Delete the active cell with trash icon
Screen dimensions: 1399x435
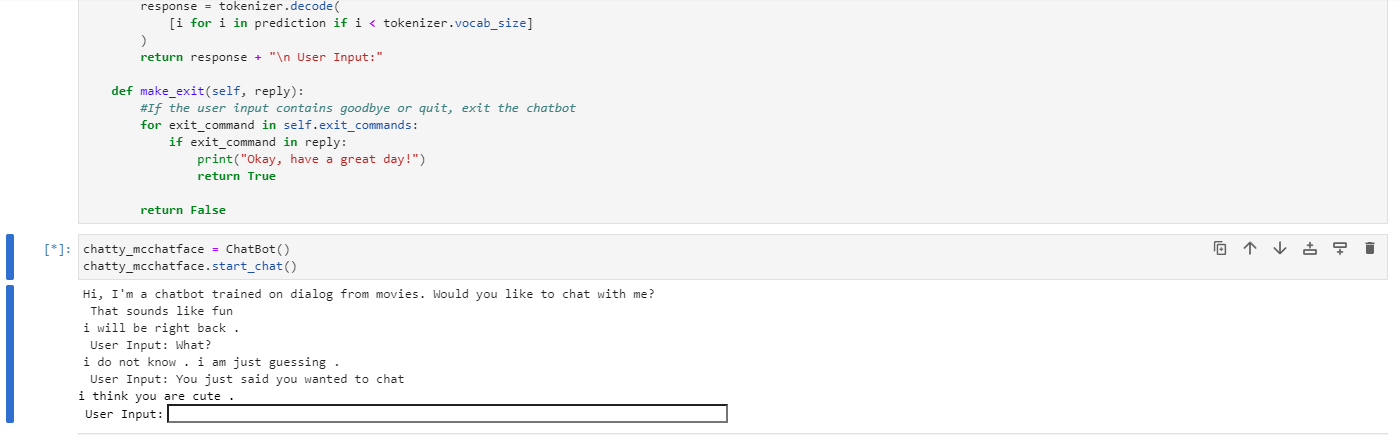1370,248
